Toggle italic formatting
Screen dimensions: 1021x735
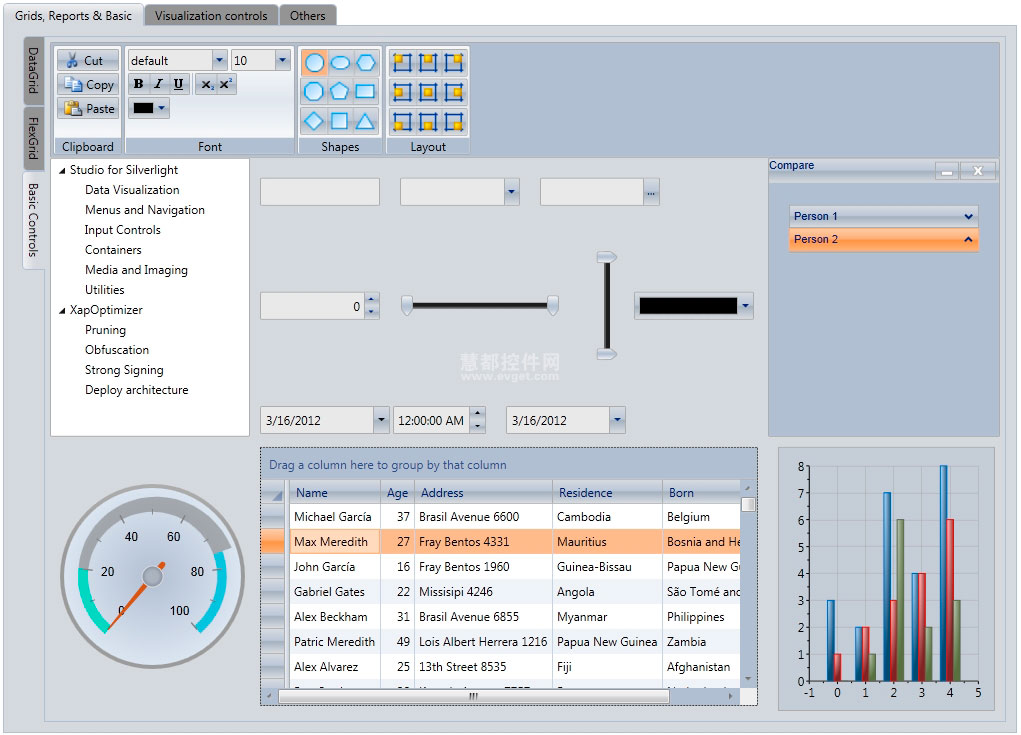(x=158, y=84)
